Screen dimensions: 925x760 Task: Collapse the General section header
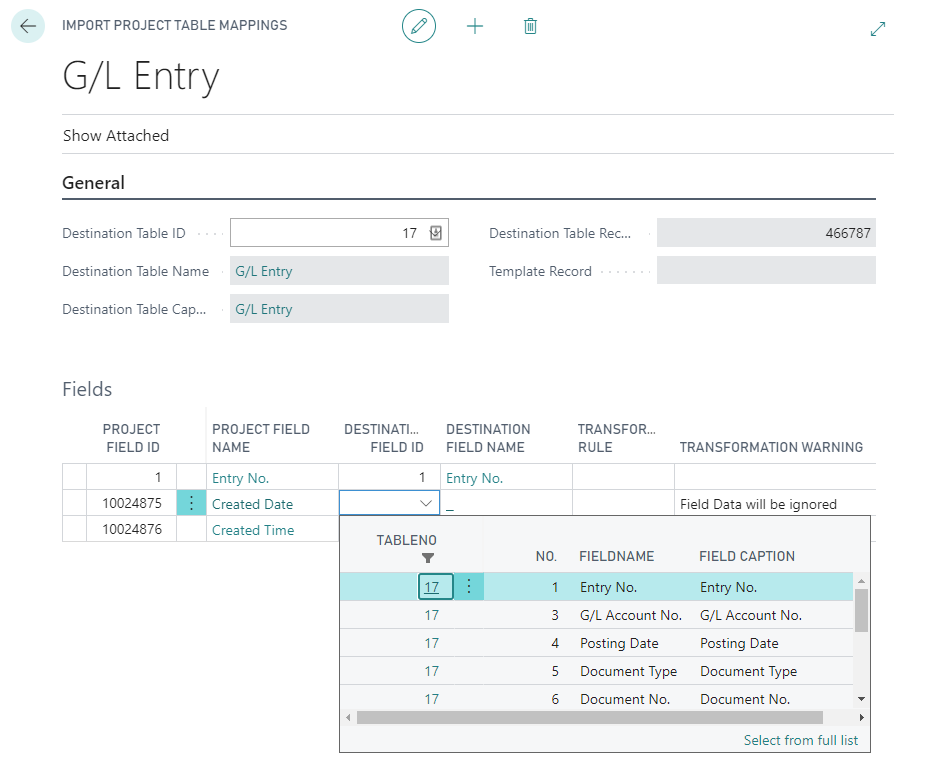pos(94,183)
